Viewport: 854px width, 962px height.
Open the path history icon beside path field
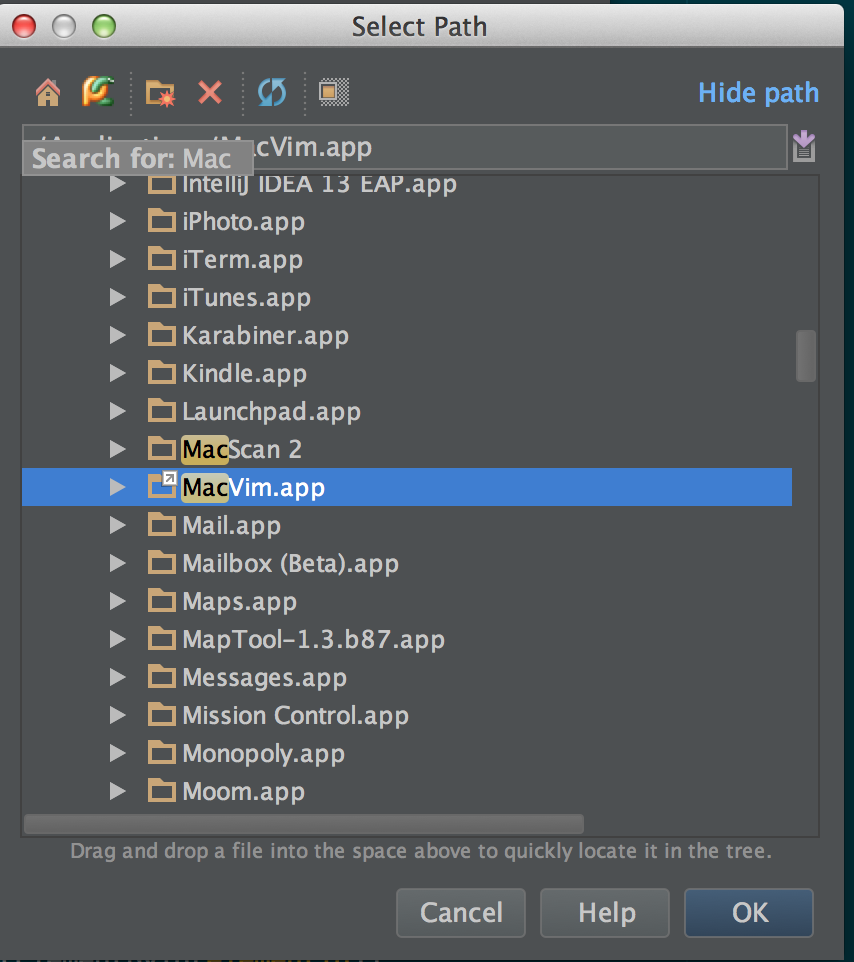pos(804,147)
